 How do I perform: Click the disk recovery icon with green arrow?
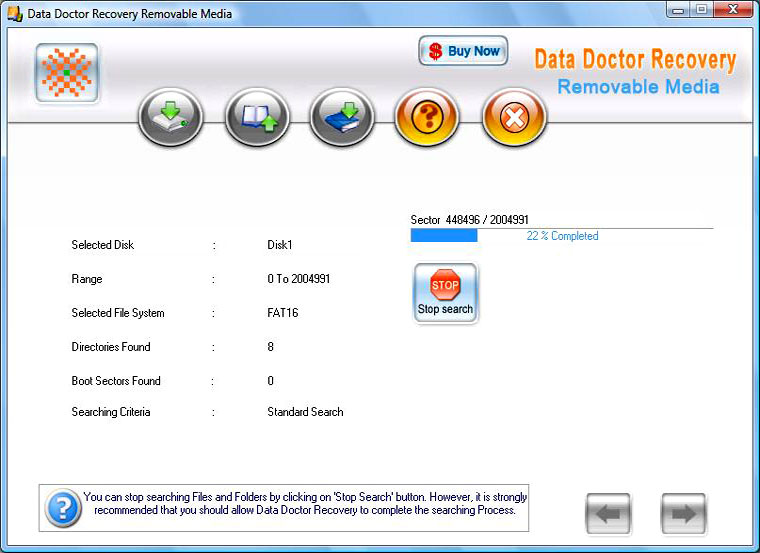[171, 117]
